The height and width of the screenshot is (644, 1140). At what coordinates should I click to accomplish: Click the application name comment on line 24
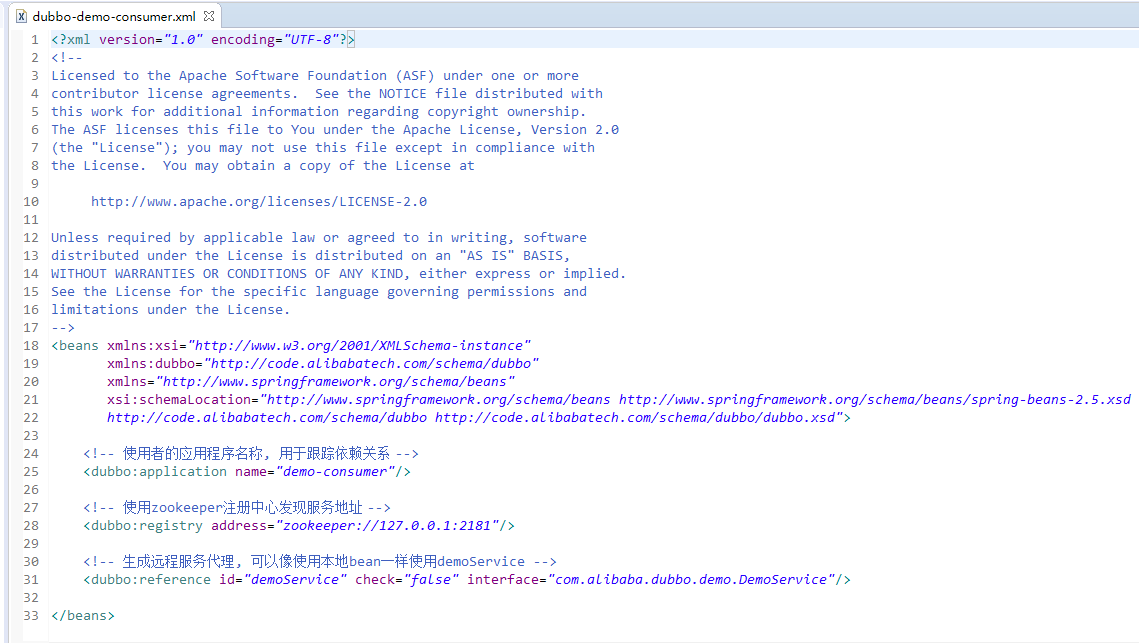pos(251,454)
